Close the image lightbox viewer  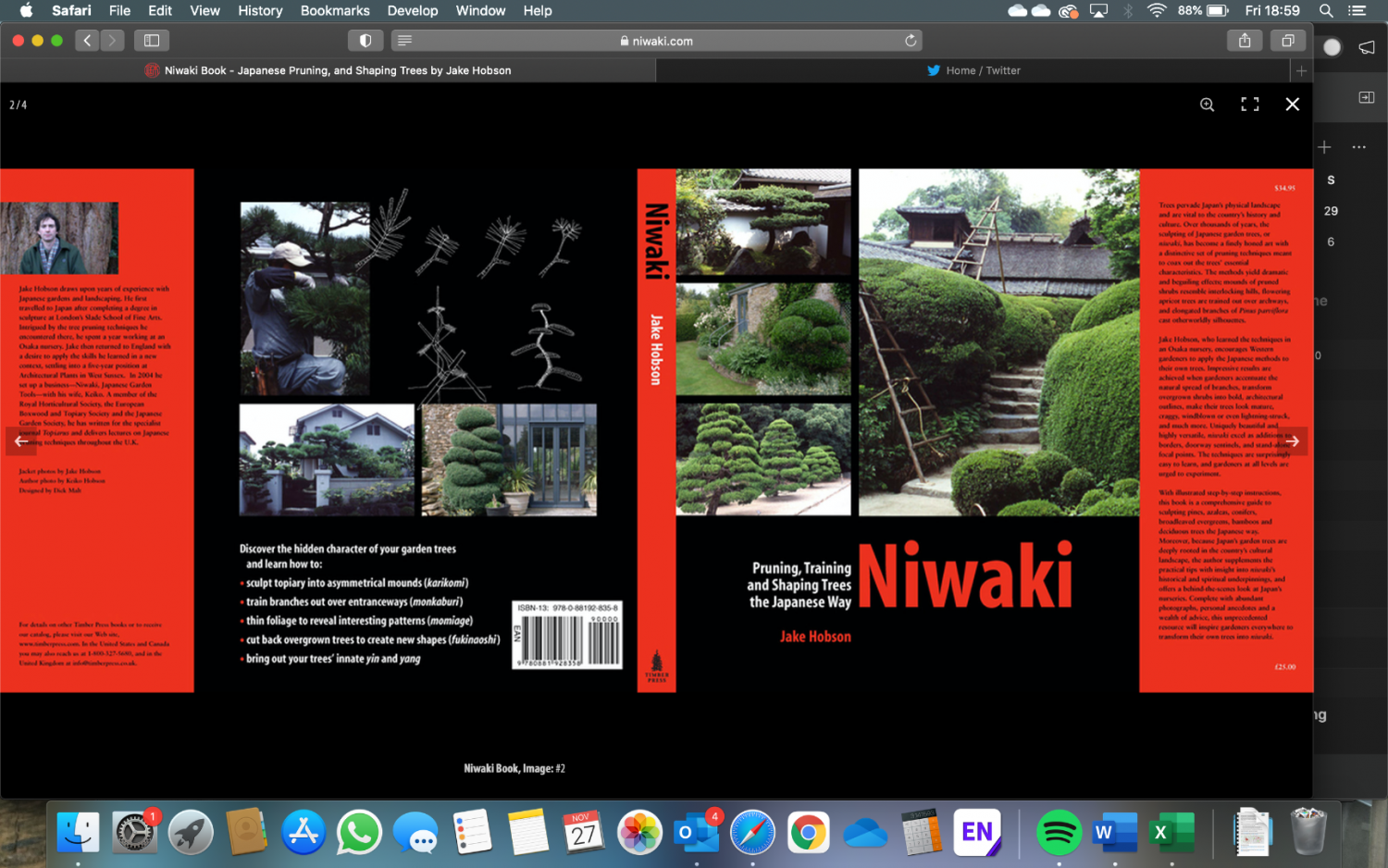pos(1293,105)
